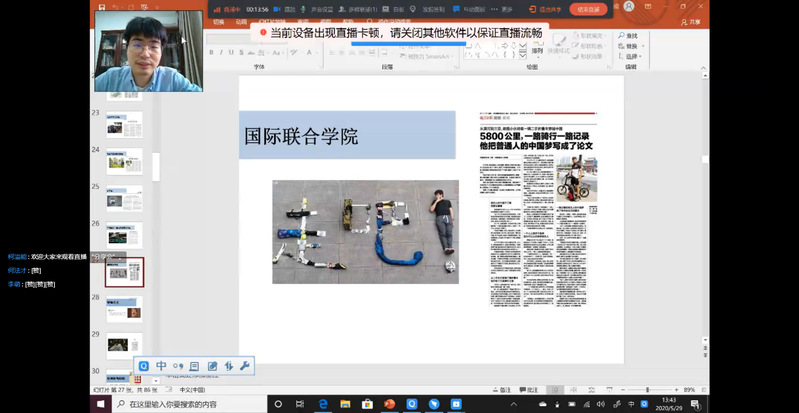
Task: Open Microsoft Store from the taskbar
Action: 367,404
